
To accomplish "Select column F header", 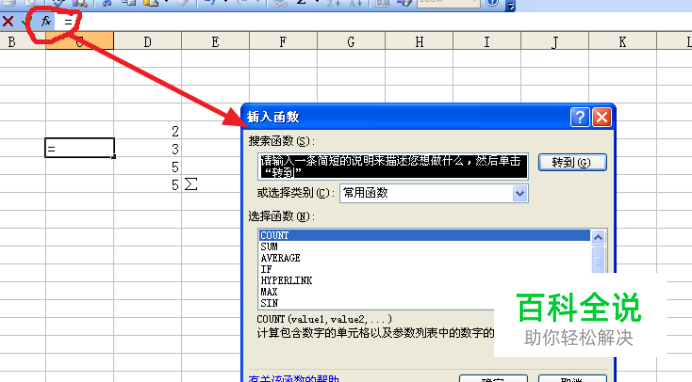I will pos(283,42).
